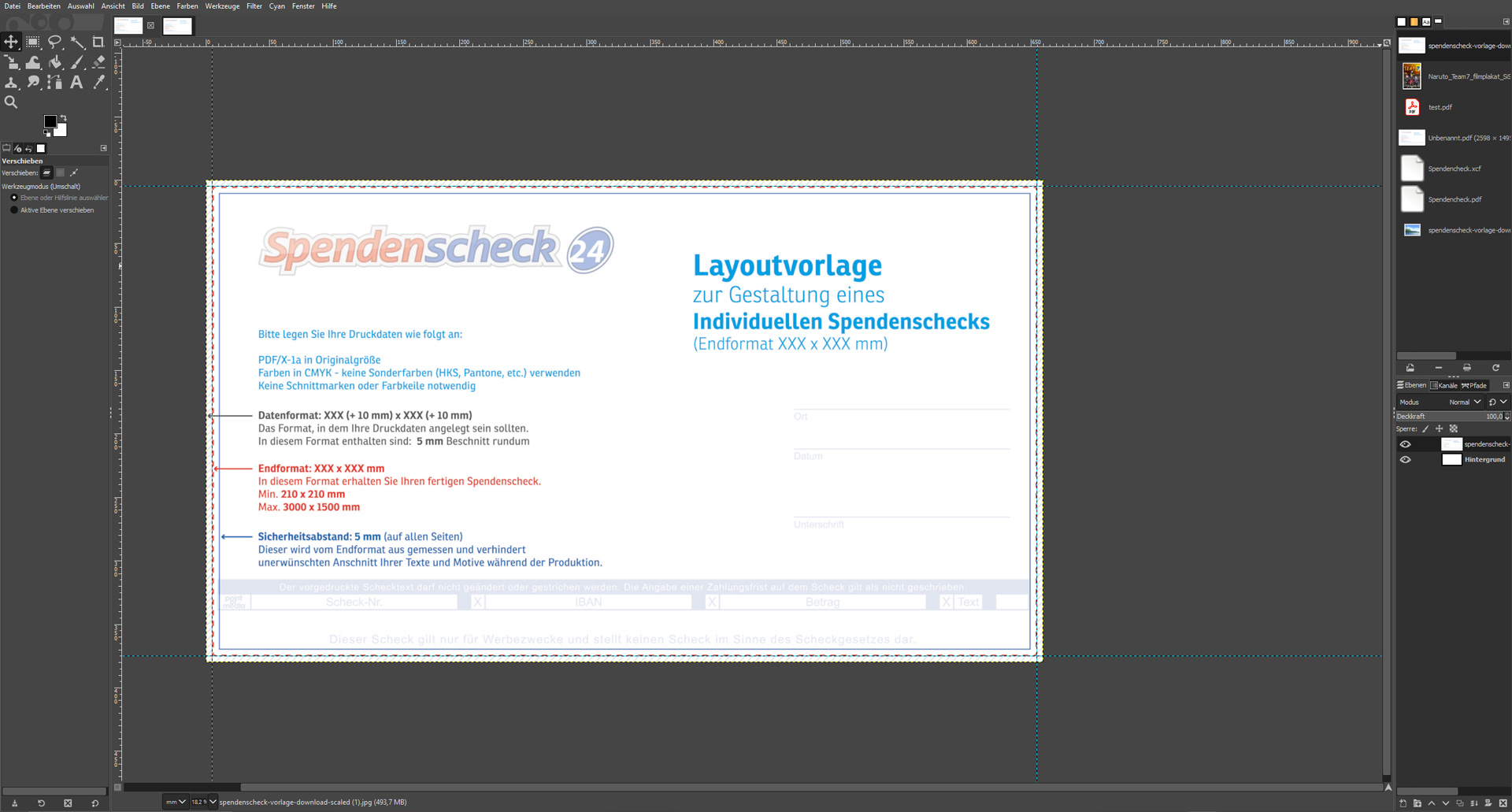
Task: Open the mm unit dropdown
Action: coord(175,802)
